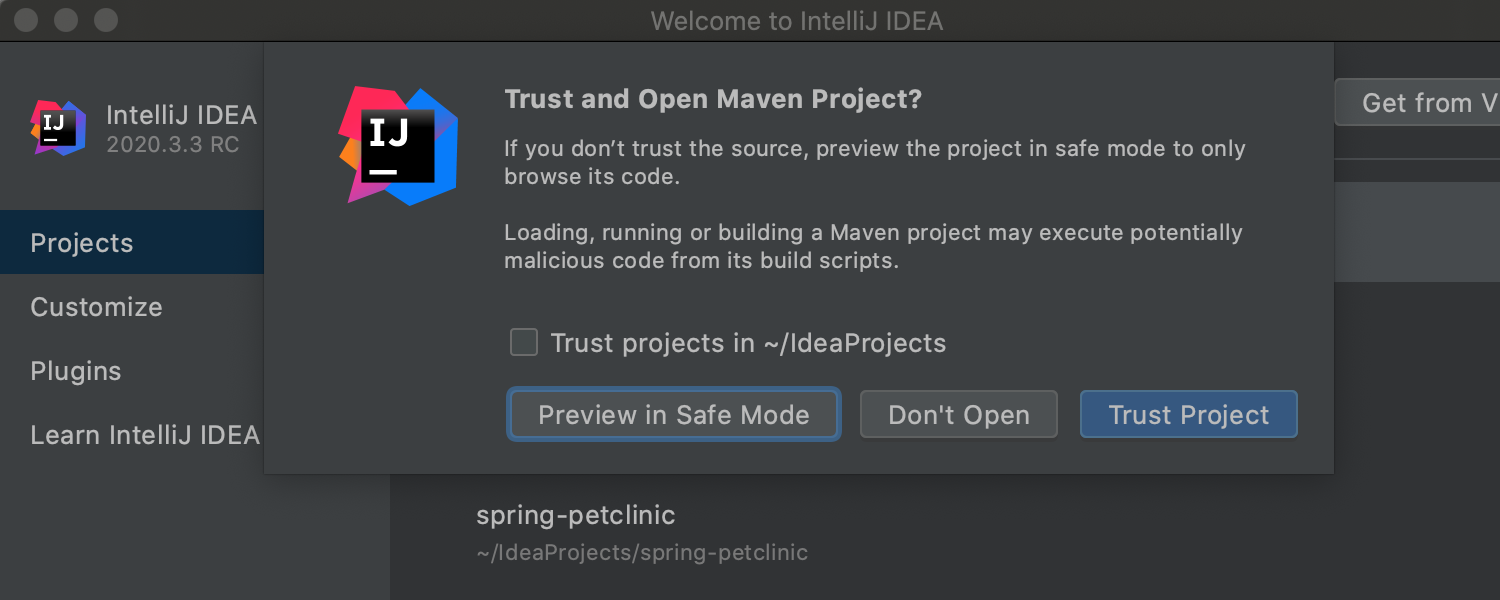Click the path ~/IdeaProjects/spring-petclinic
This screenshot has height=600, width=1500.
pyautogui.click(x=642, y=552)
